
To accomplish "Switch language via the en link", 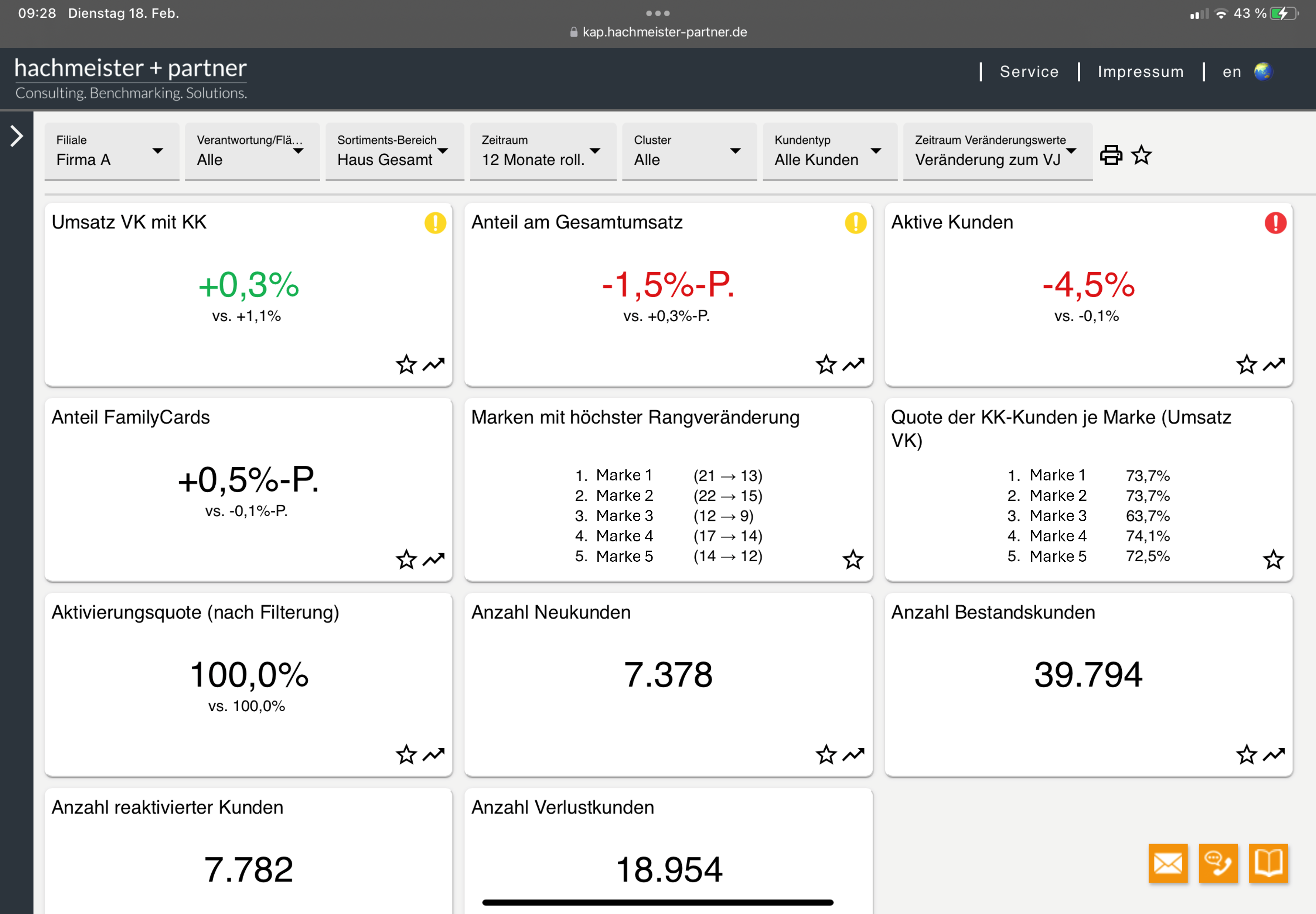I will [x=1231, y=72].
